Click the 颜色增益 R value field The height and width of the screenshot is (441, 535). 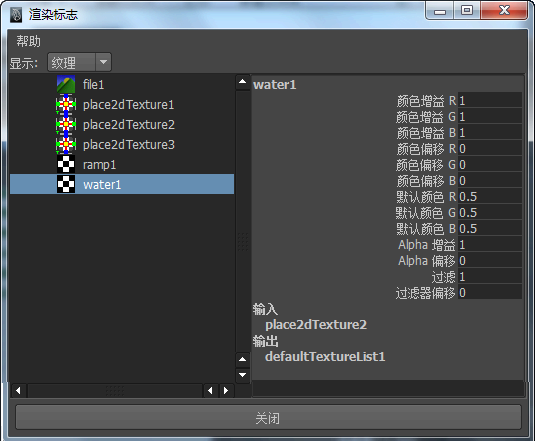pyautogui.click(x=490, y=100)
